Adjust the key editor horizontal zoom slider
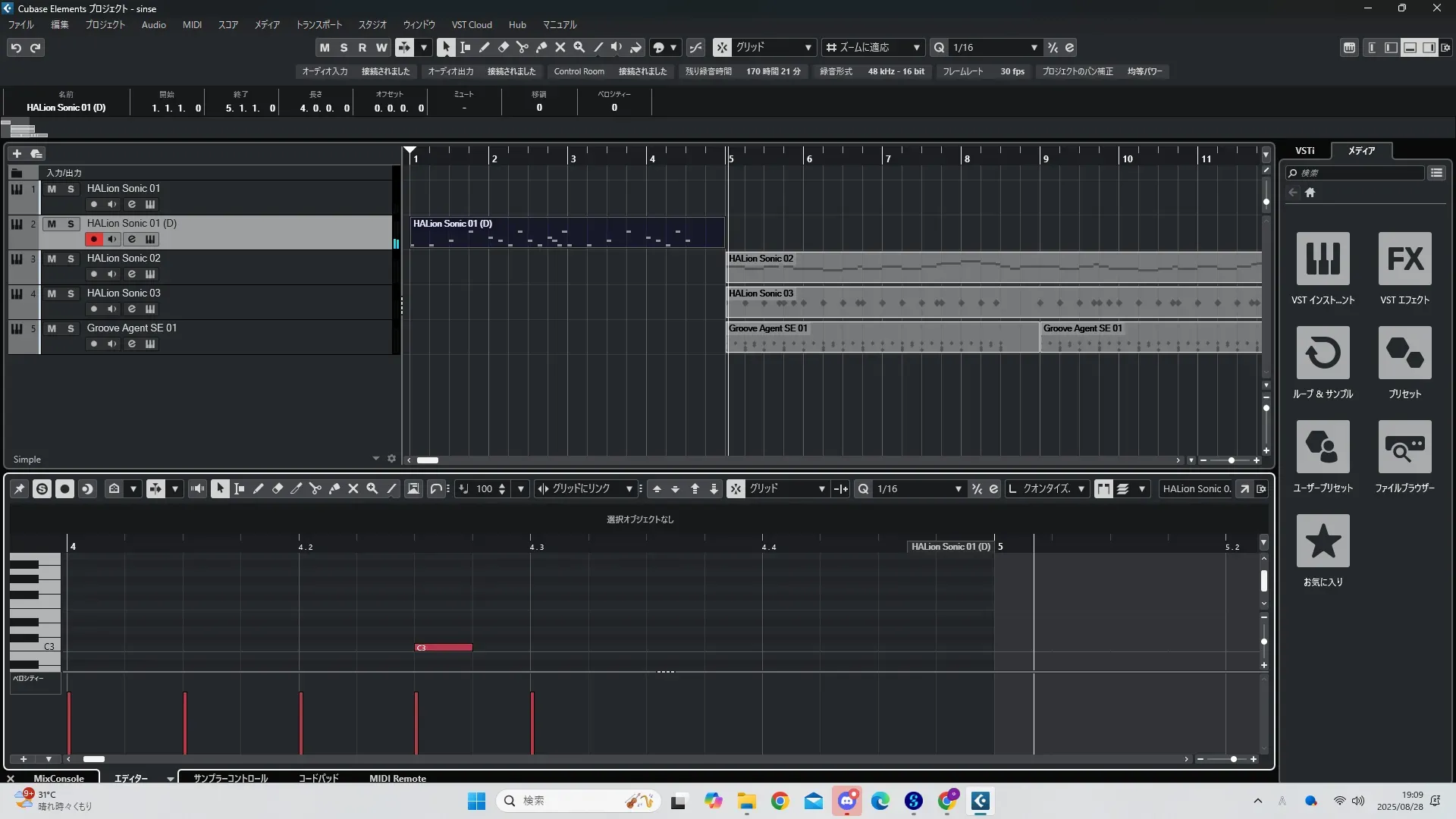Image resolution: width=1456 pixels, height=819 pixels. [x=1234, y=759]
